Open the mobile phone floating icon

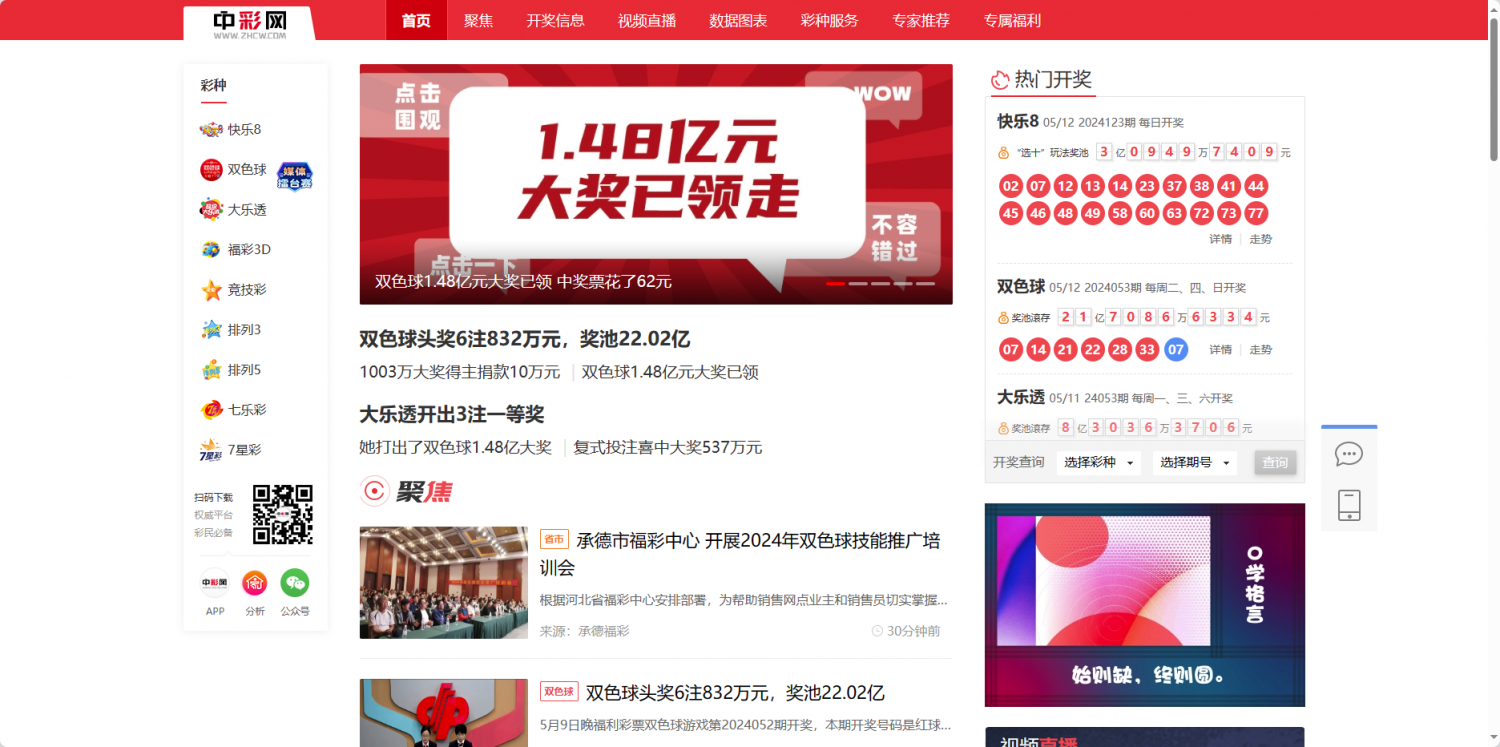pyautogui.click(x=1349, y=505)
